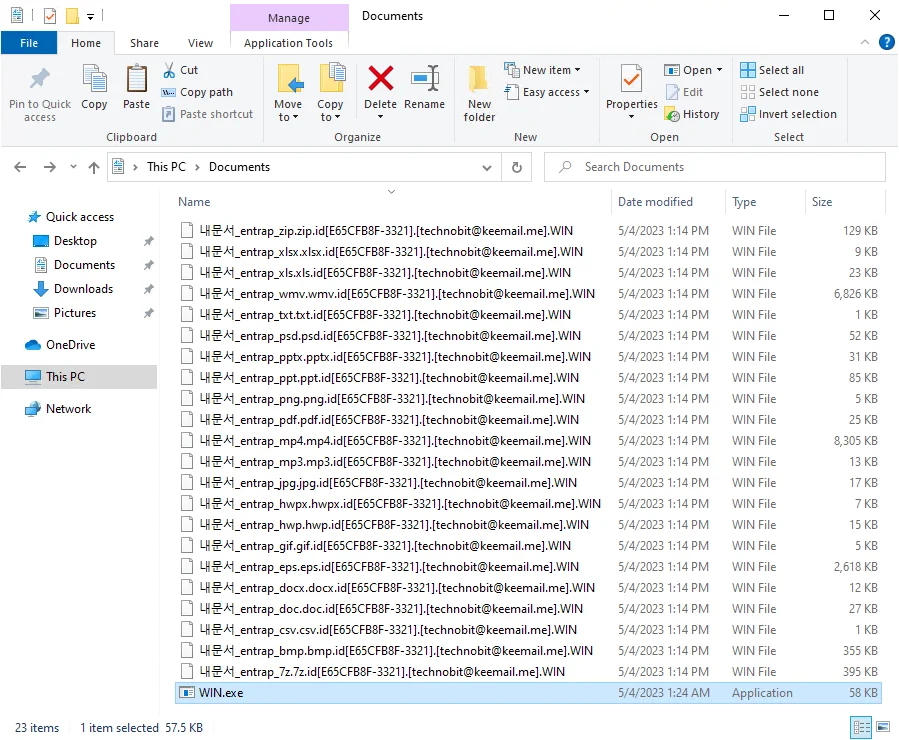Open History in the ribbon
The height and width of the screenshot is (740, 899).
click(x=692, y=114)
